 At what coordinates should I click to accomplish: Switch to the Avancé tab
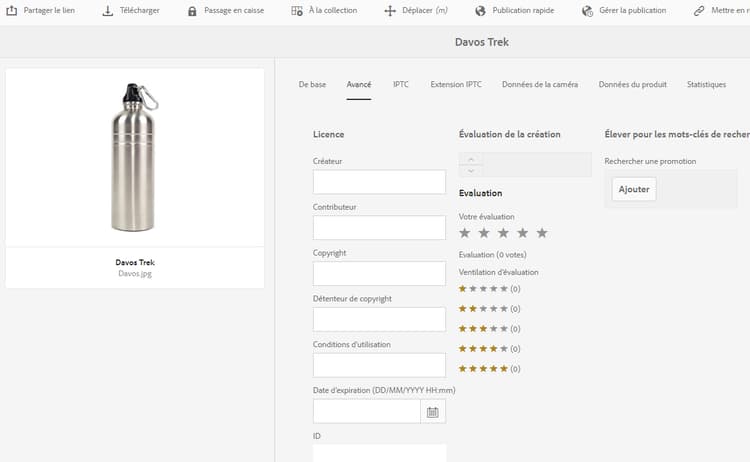click(359, 85)
